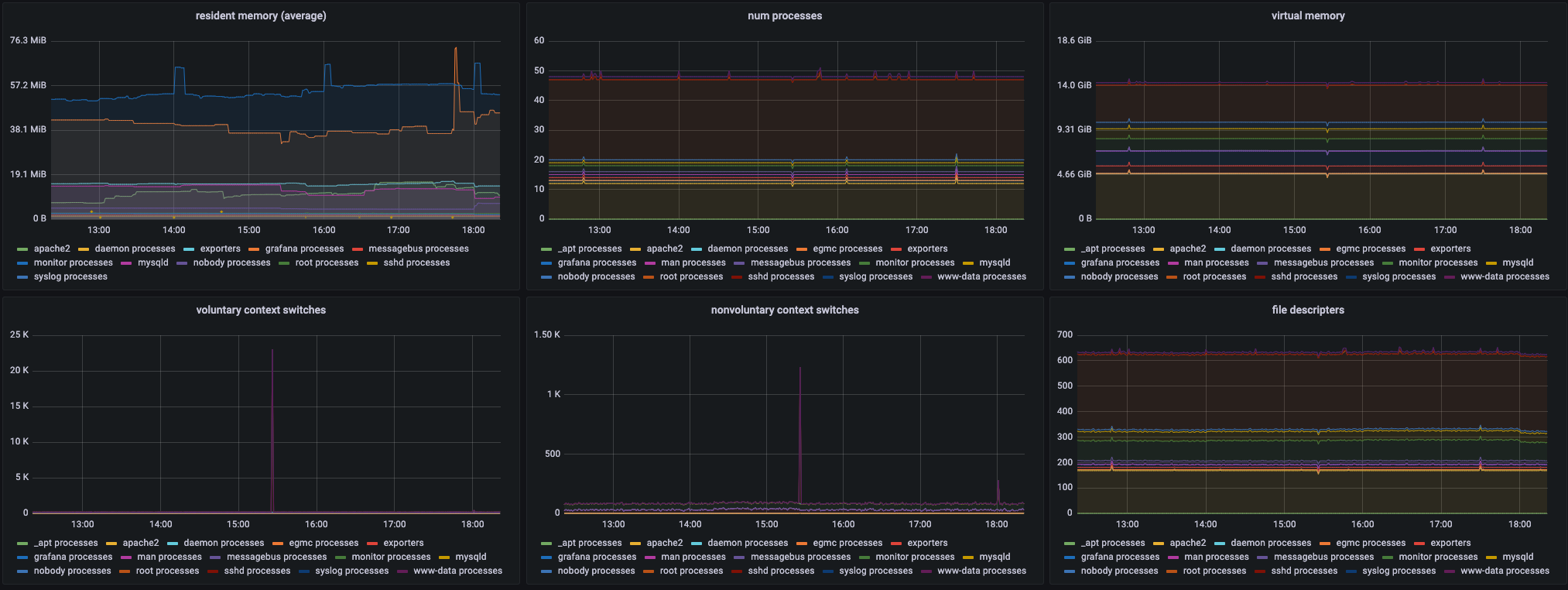Isolate www-data processes in virtual memory legend

click(x=1505, y=276)
